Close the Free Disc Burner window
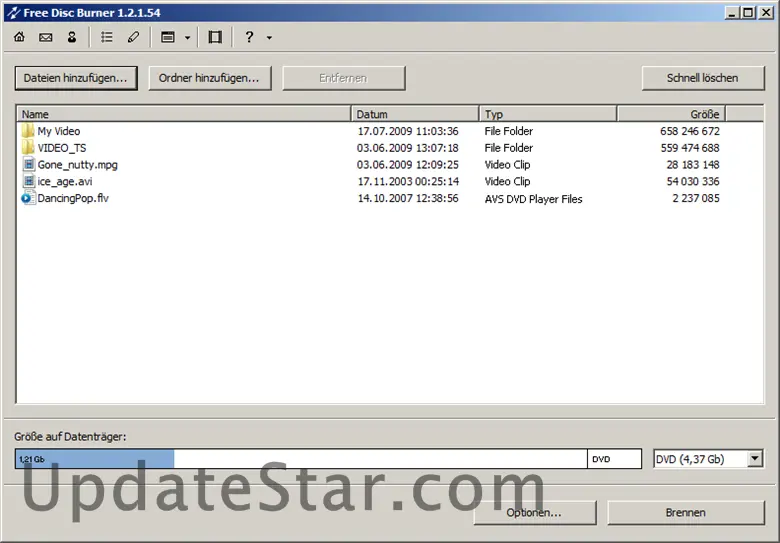Image resolution: width=780 pixels, height=543 pixels. pyautogui.click(x=767, y=13)
